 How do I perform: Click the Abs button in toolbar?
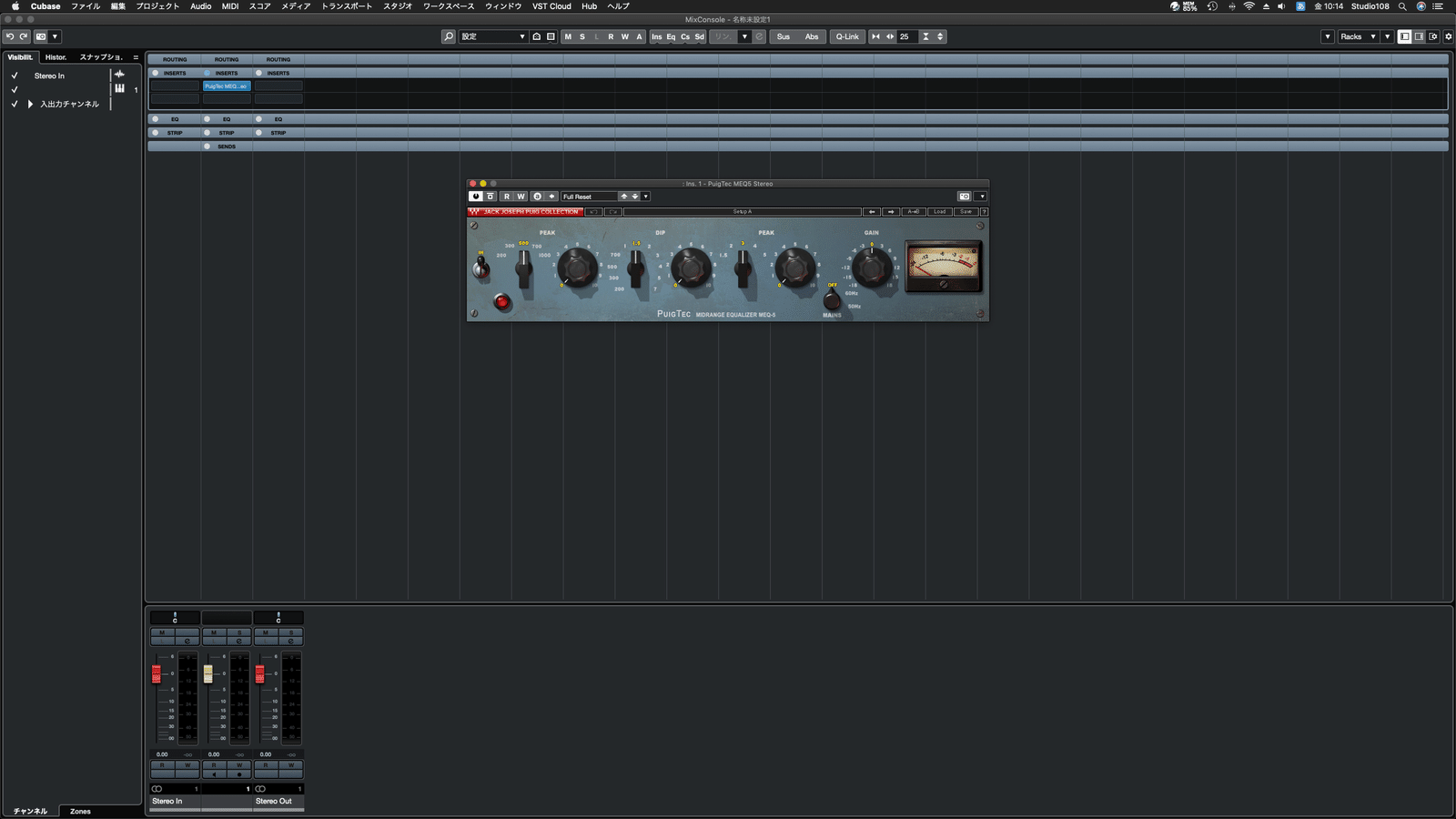point(812,36)
